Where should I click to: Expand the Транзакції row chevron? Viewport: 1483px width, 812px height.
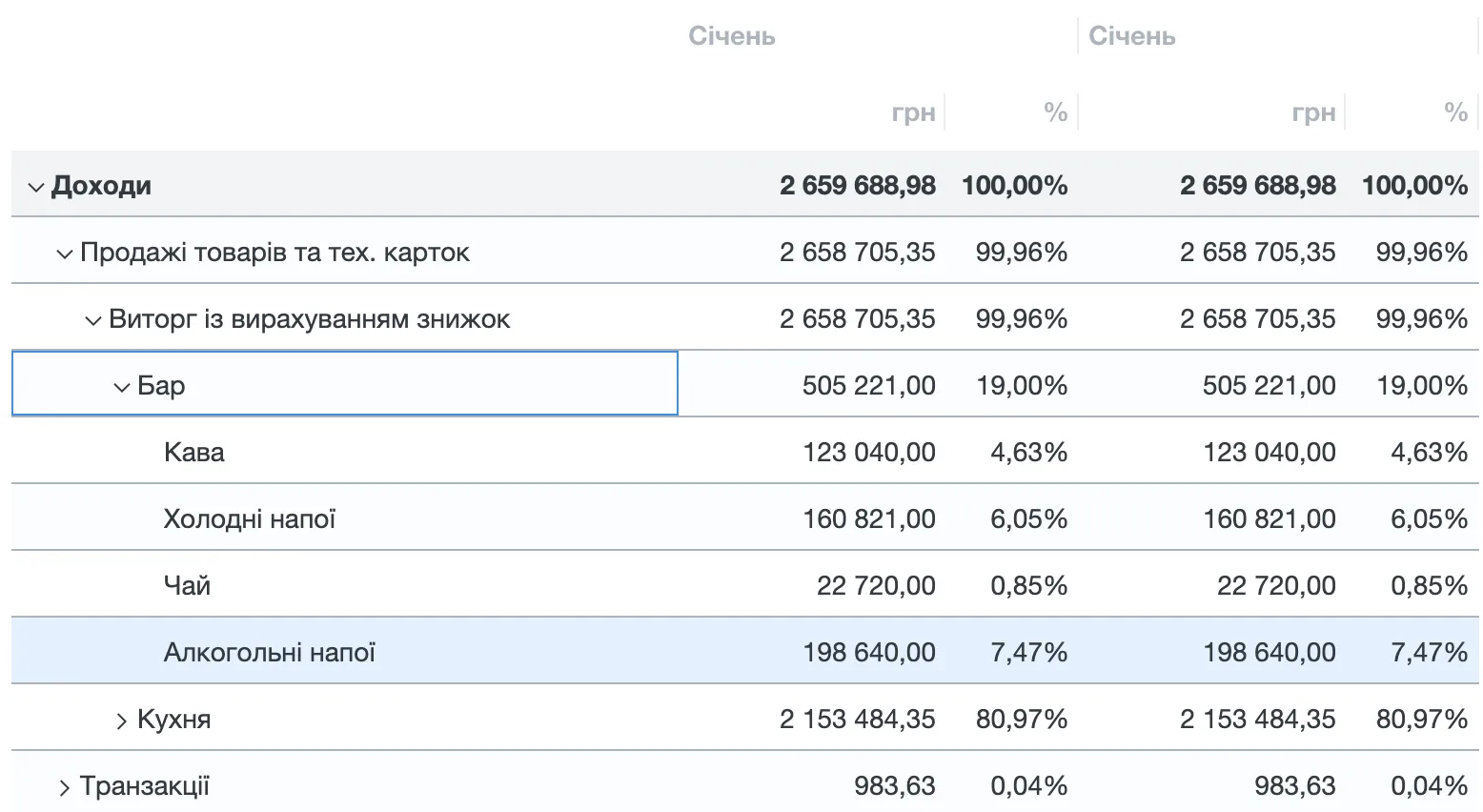(x=65, y=787)
